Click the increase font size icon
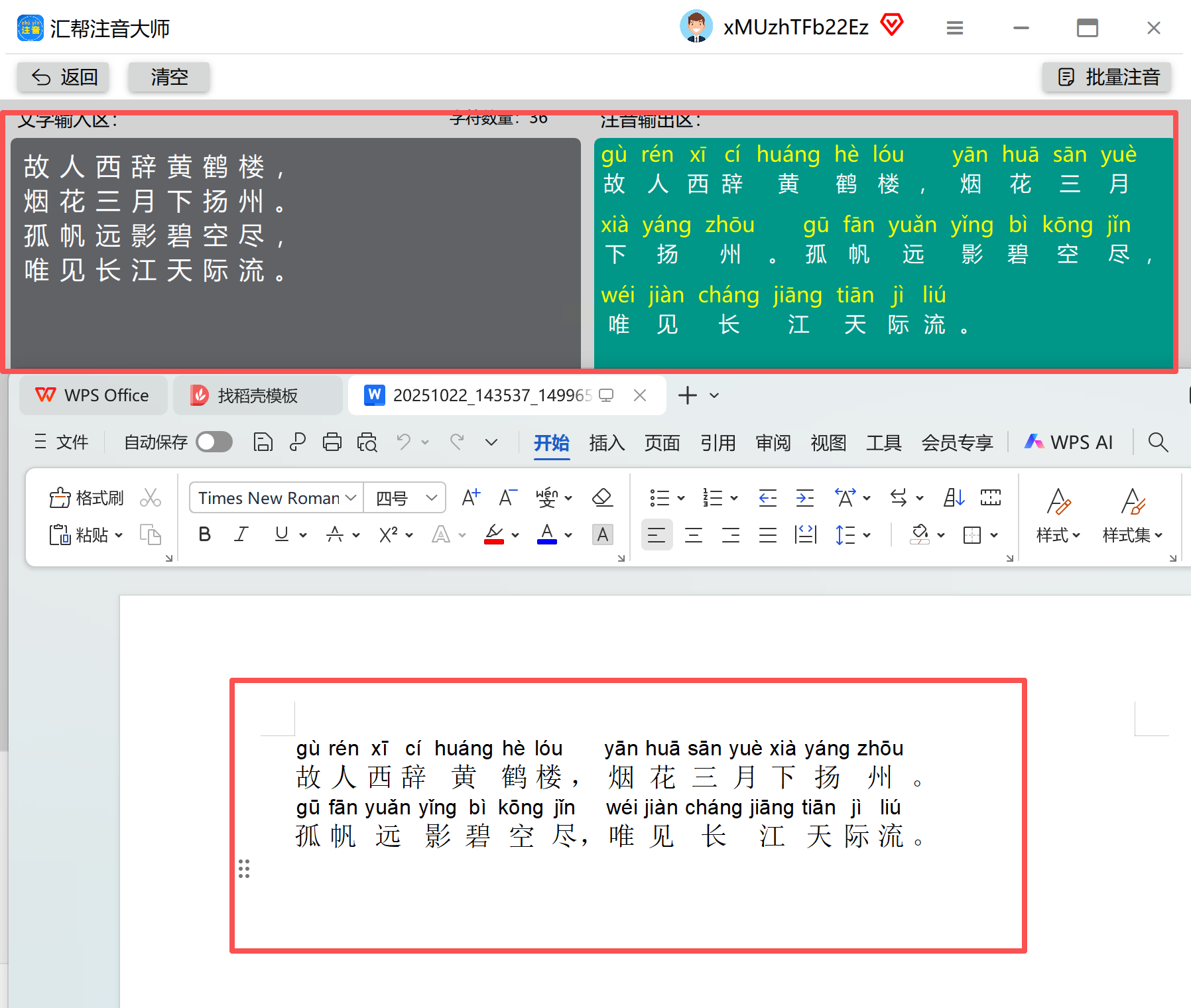 [471, 497]
